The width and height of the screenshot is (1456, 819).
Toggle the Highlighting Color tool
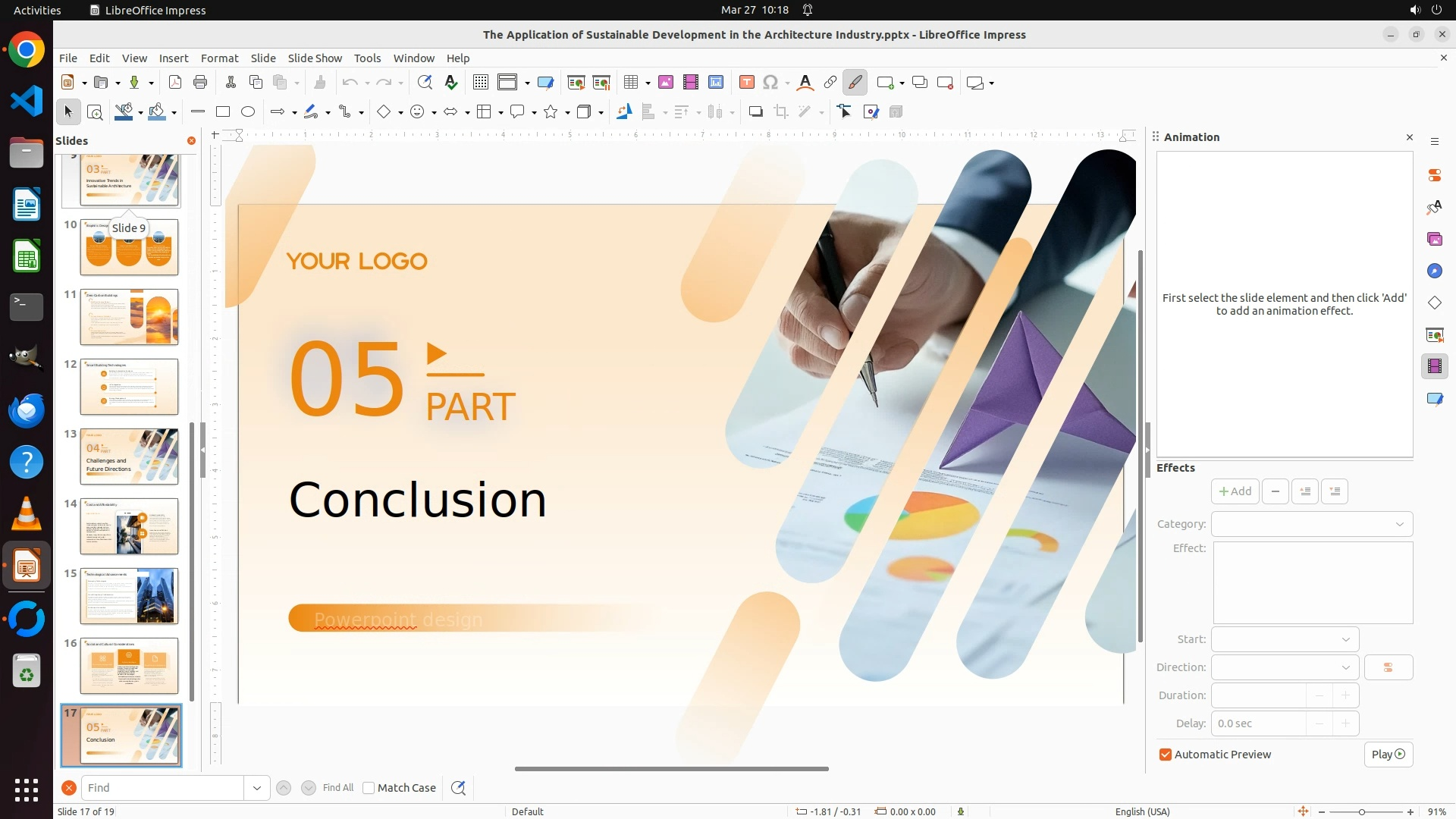855,83
